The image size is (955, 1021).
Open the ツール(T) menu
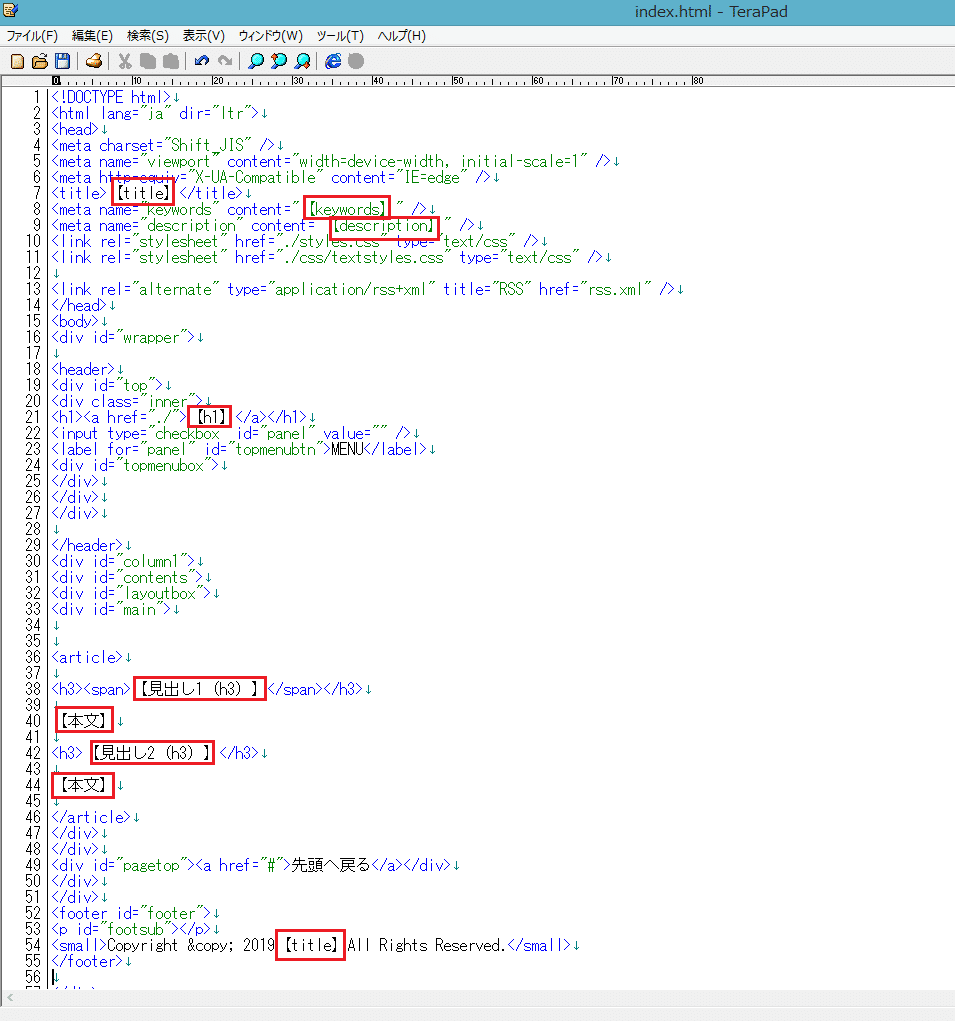(340, 36)
